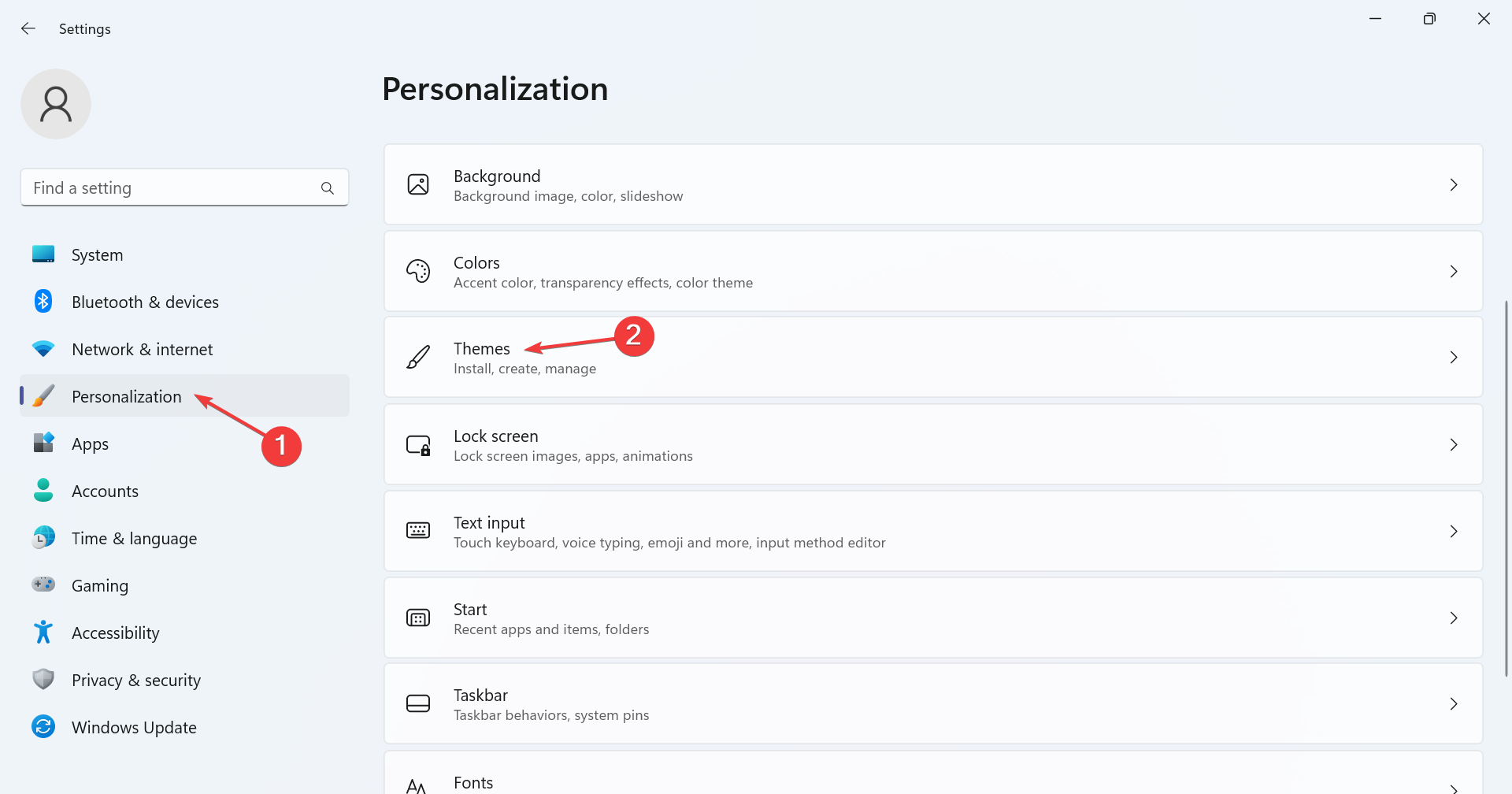Open System in the sidebar
Screen dimensions: 1512x794
(x=97, y=255)
